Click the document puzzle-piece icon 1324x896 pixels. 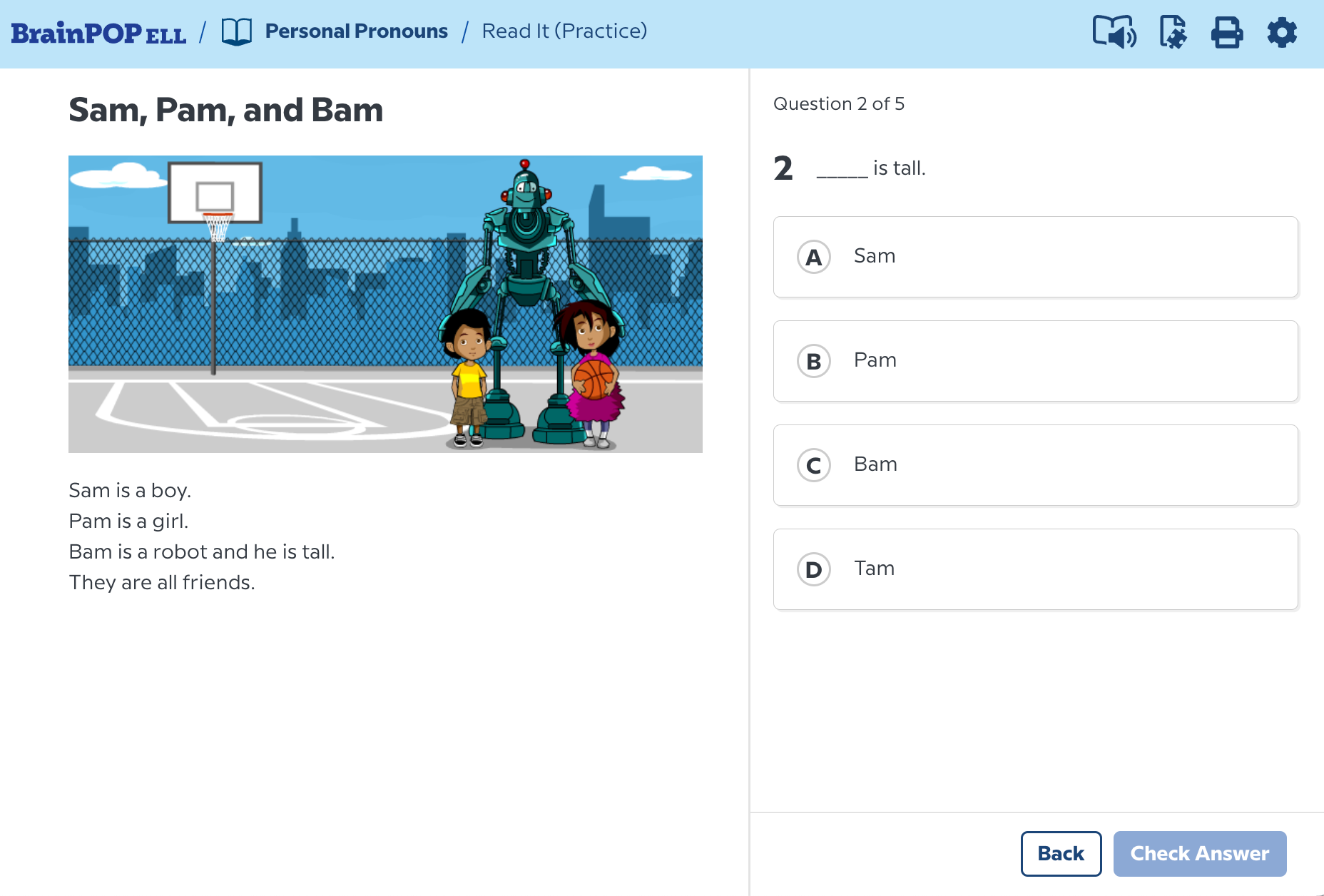pyautogui.click(x=1173, y=33)
